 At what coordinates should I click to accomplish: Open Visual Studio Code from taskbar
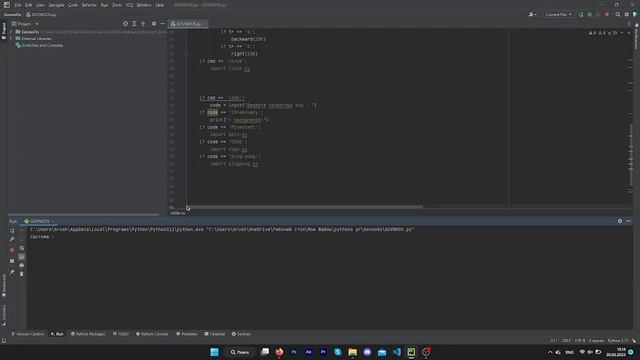point(397,352)
